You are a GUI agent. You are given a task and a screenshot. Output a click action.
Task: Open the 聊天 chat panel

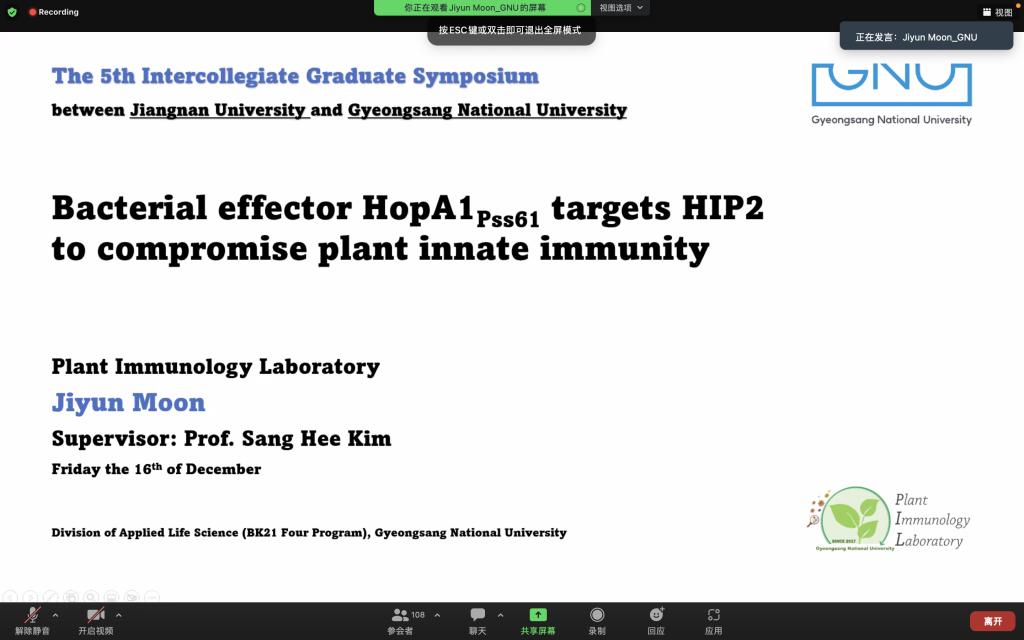[x=478, y=620]
